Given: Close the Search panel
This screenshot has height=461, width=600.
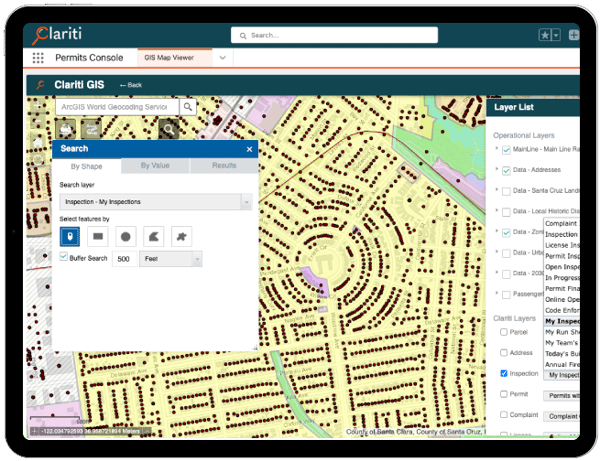Looking at the screenshot, I should pyautogui.click(x=249, y=149).
